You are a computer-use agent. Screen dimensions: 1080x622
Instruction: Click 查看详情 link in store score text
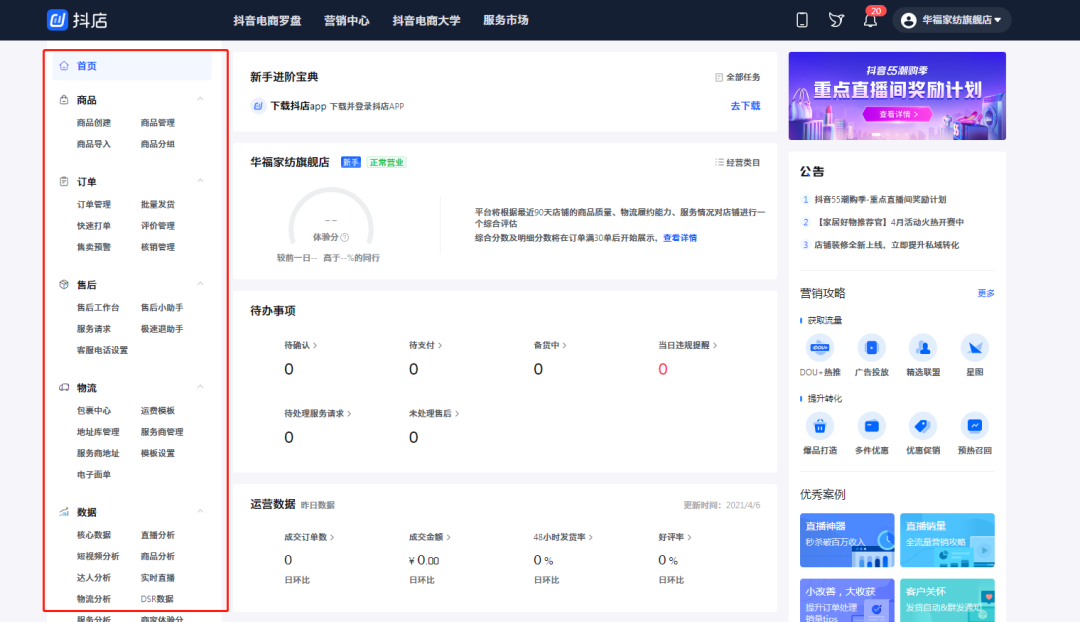pyautogui.click(x=680, y=238)
